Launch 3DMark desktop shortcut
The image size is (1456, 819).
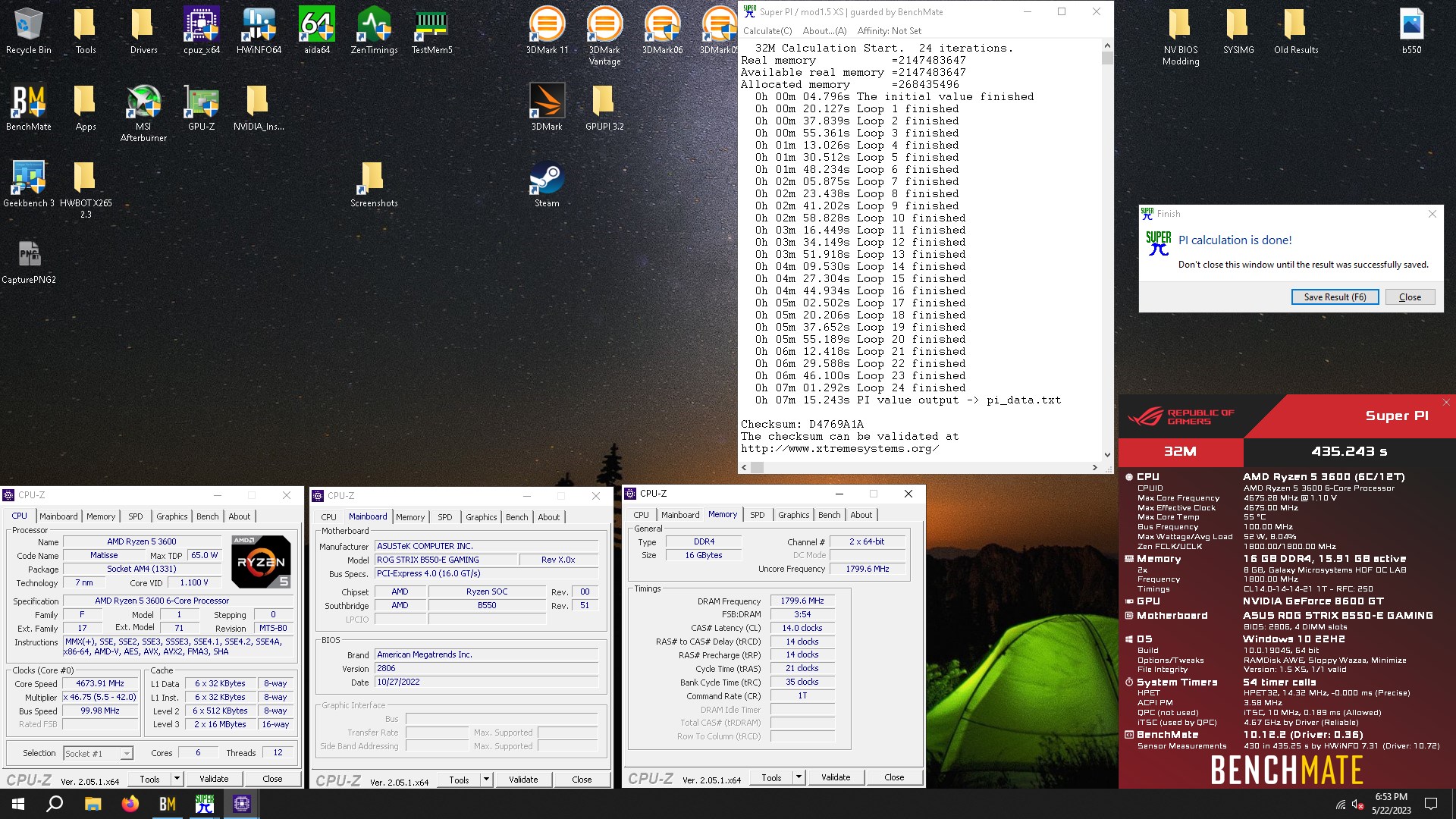click(548, 107)
